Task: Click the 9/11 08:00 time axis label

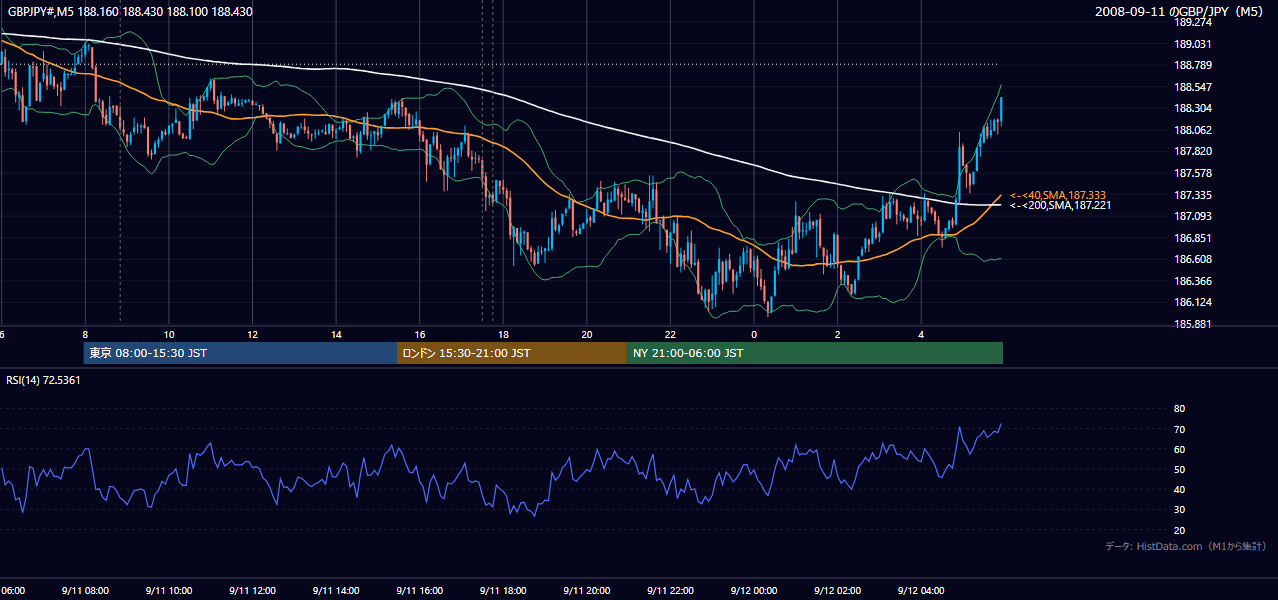Action: (84, 590)
